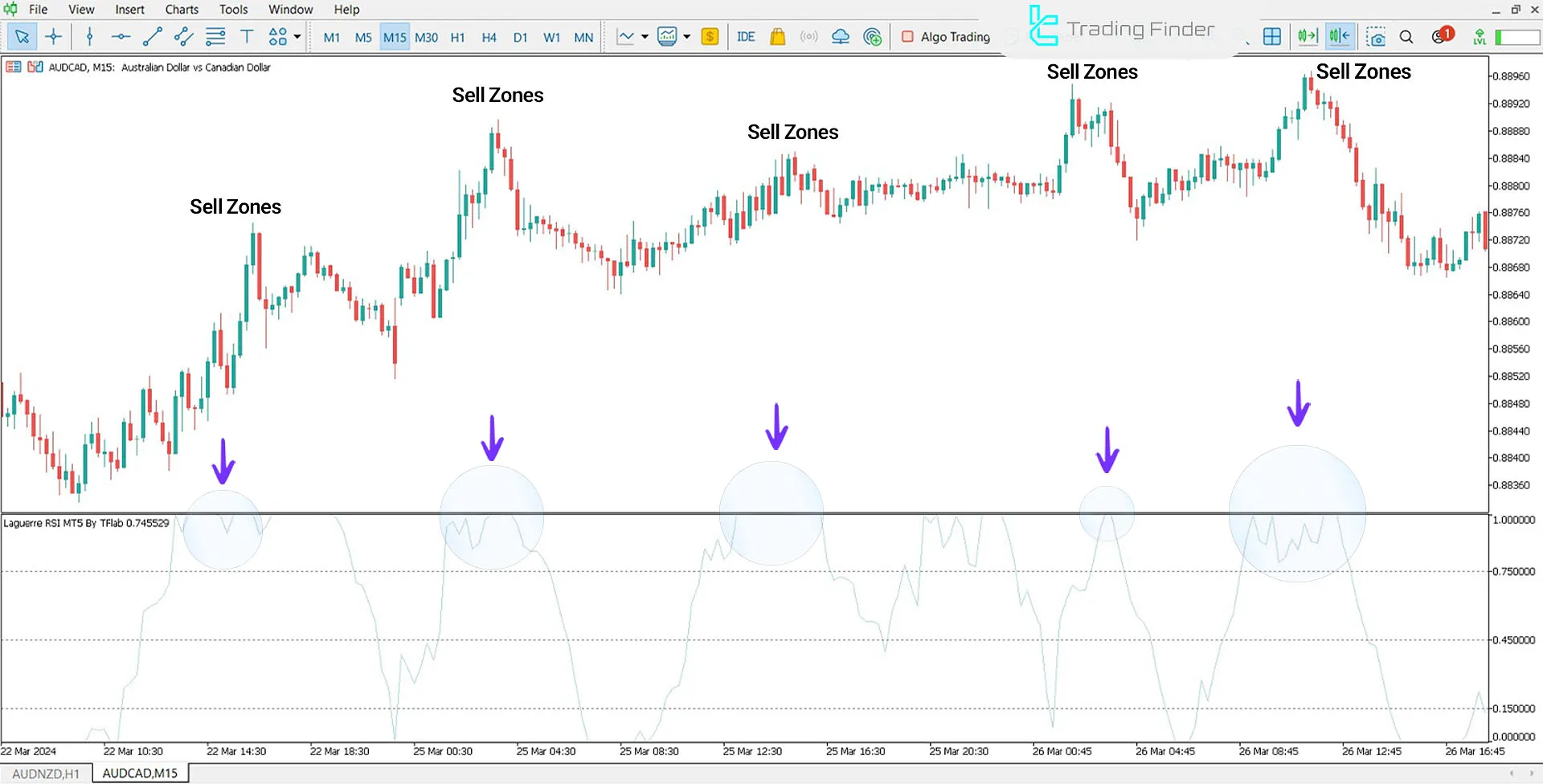The width and height of the screenshot is (1543, 784).
Task: Open the trendline drawing tool
Action: pyautogui.click(x=152, y=36)
